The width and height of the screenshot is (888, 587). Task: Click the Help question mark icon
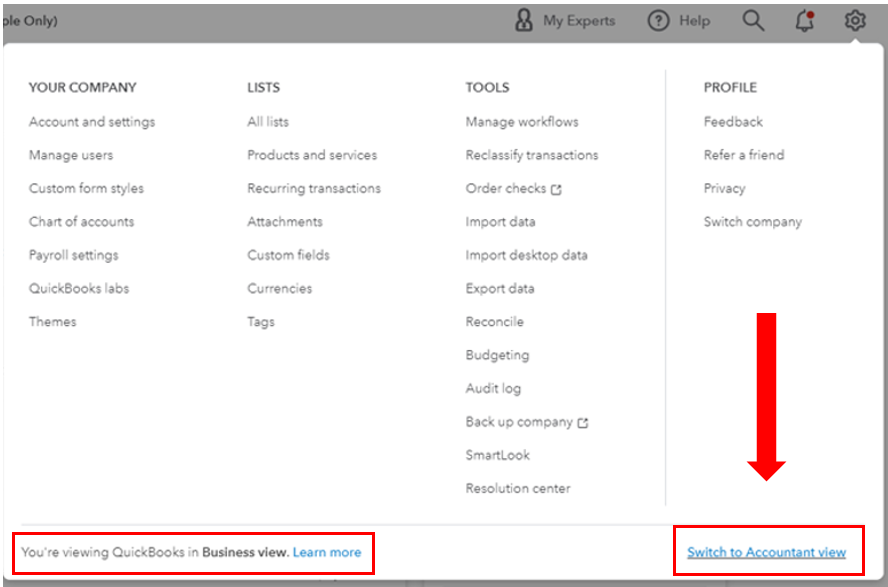tap(658, 21)
